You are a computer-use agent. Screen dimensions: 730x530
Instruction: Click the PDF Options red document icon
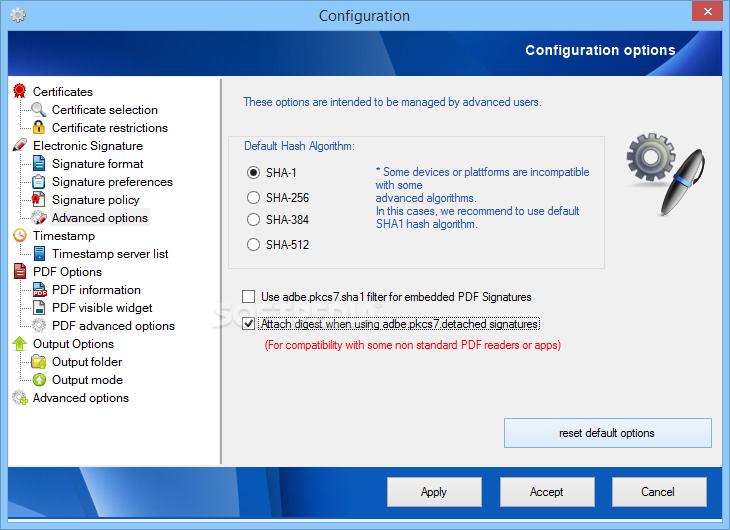coord(20,272)
